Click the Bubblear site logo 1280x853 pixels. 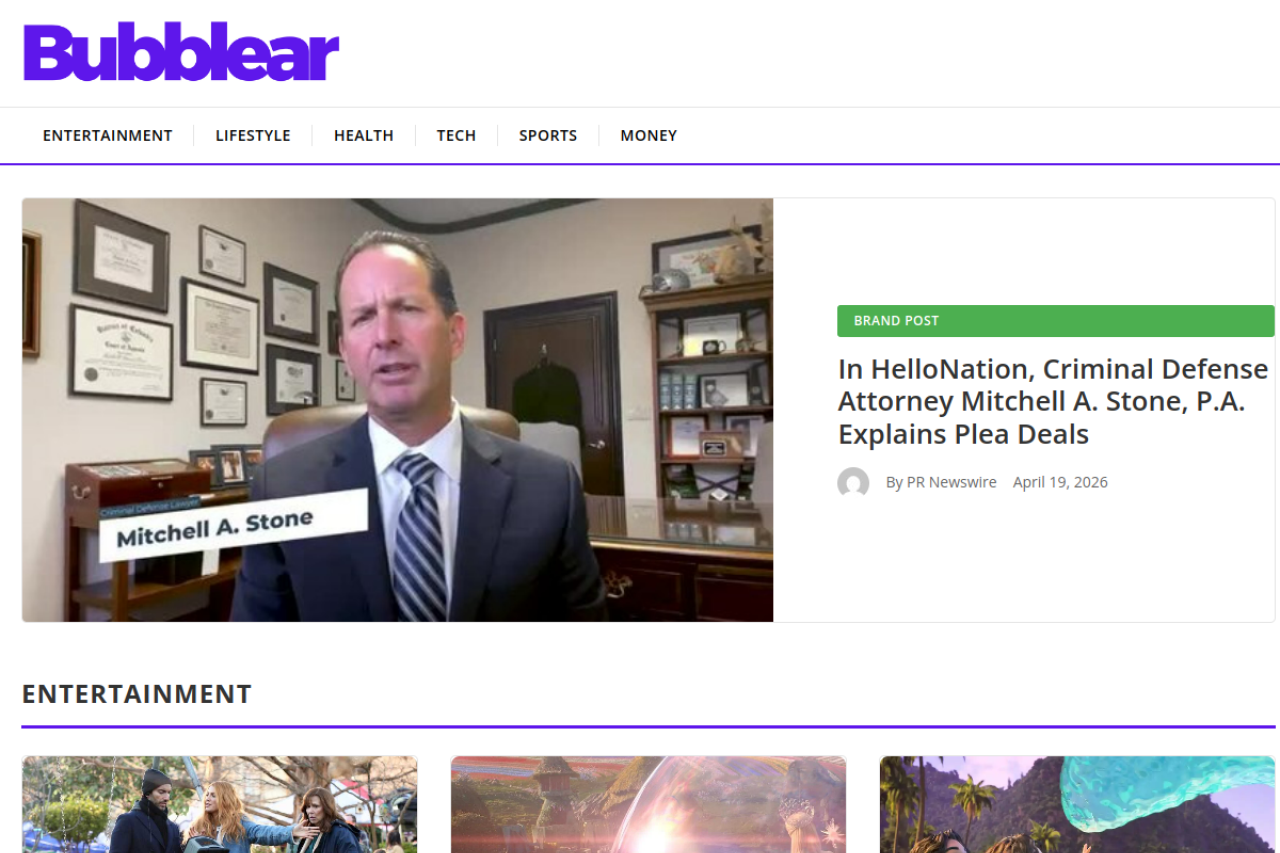pos(181,52)
